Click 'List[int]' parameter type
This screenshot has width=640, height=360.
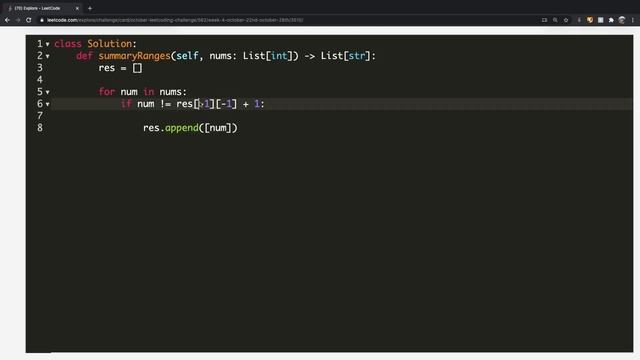[268, 56]
